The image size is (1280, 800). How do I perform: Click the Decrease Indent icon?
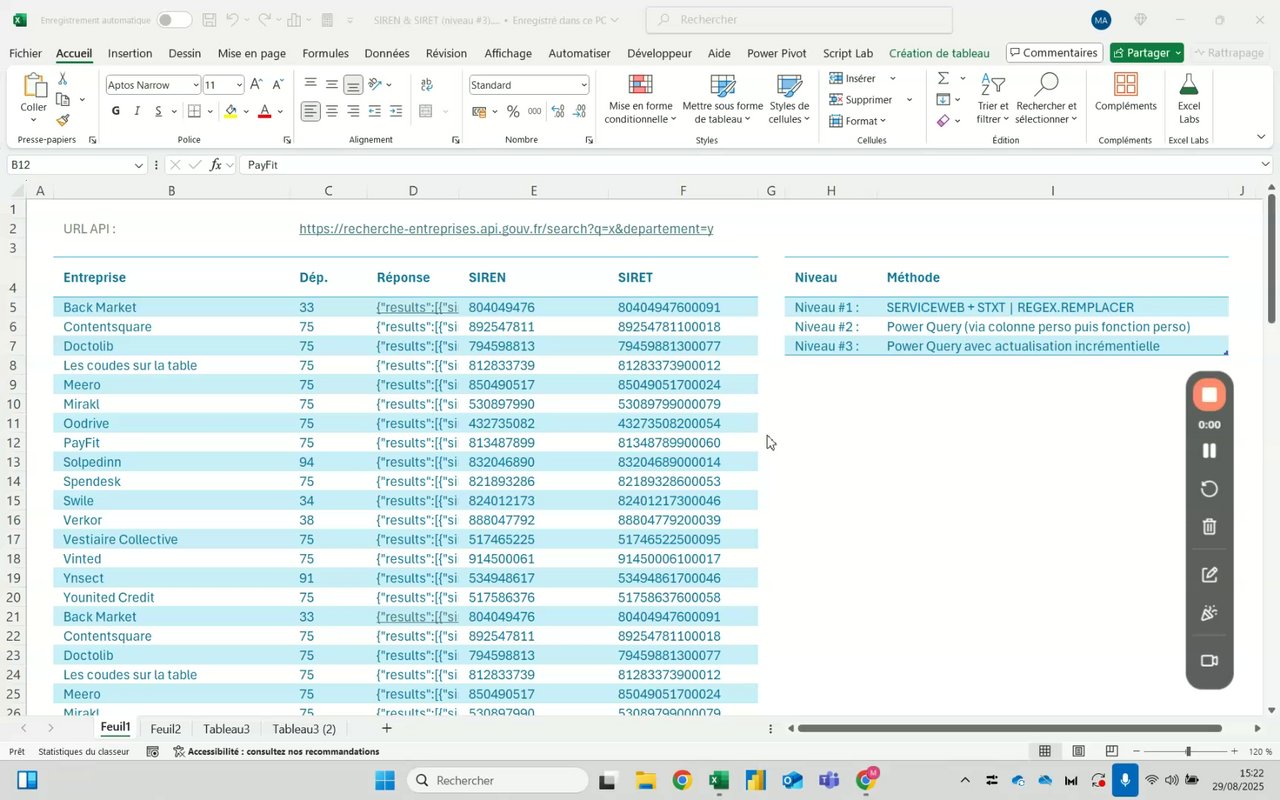[375, 111]
